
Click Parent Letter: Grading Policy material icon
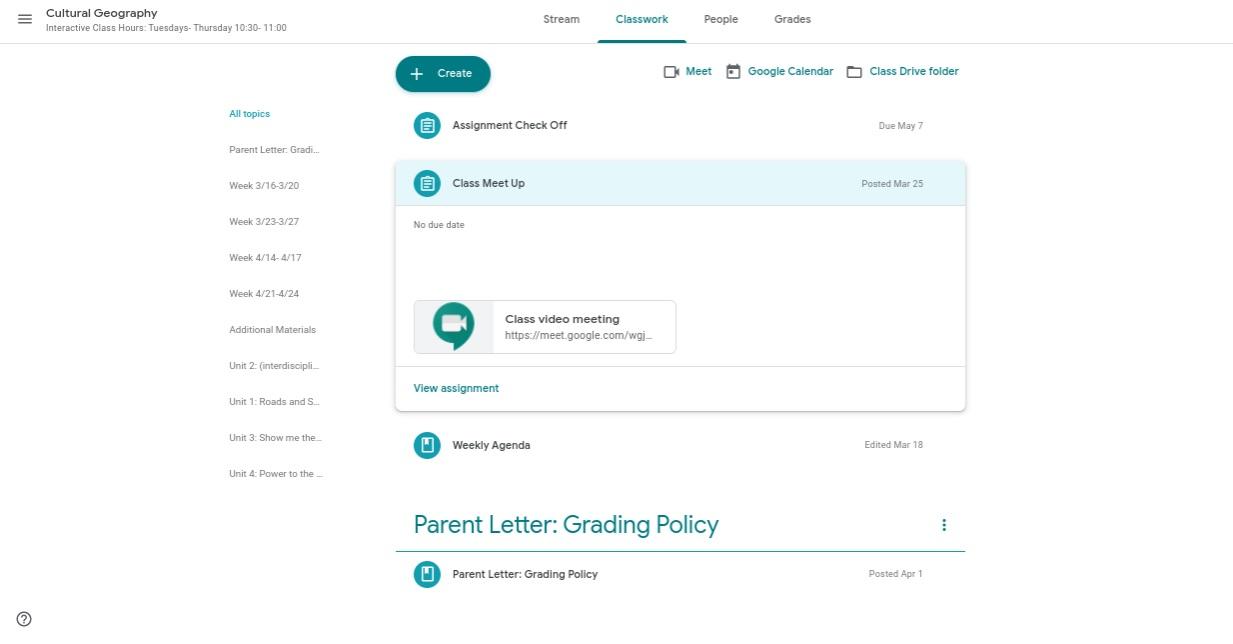pyautogui.click(x=427, y=574)
